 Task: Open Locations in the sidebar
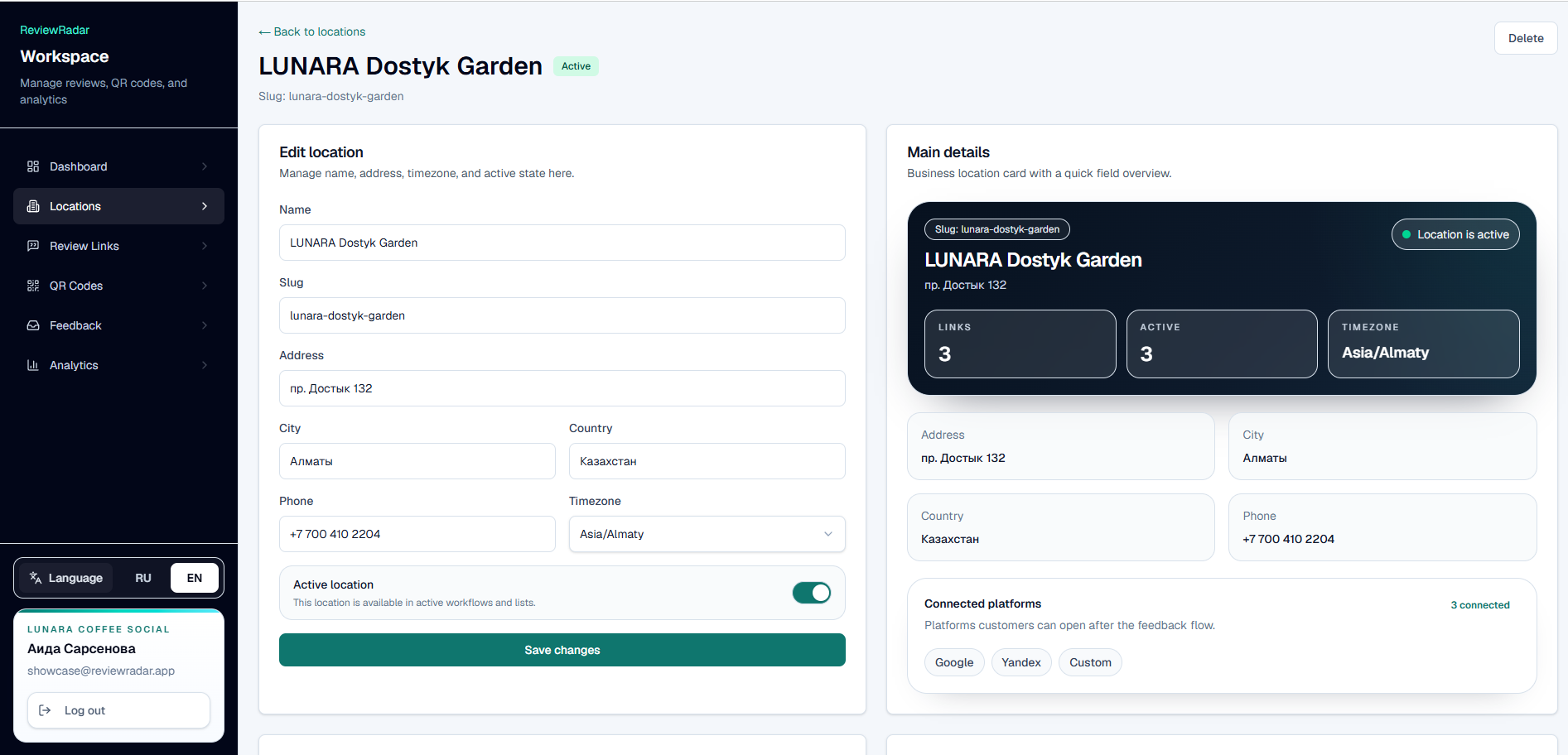click(x=118, y=206)
